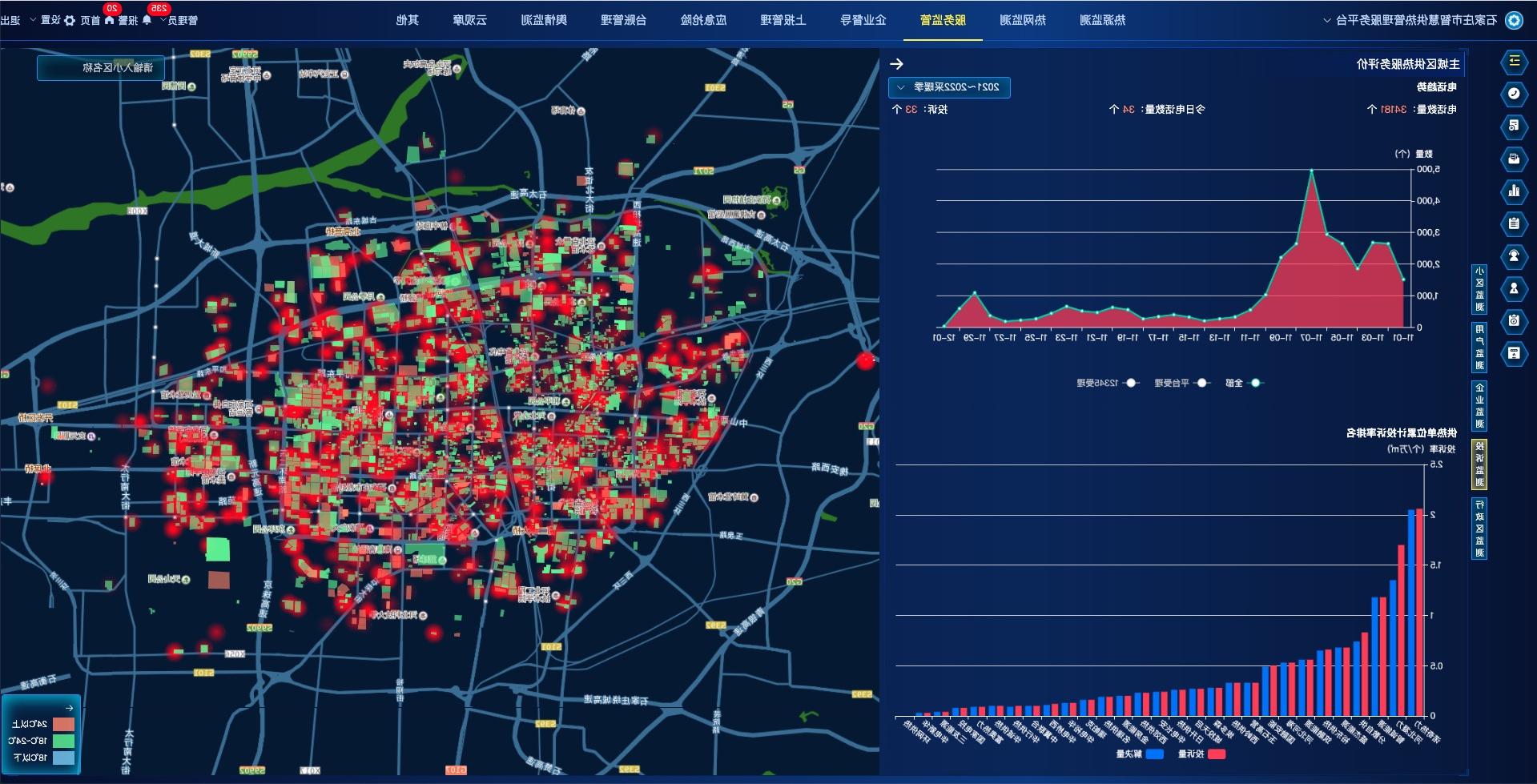Switch to the 热网监测 tab
1537x784 pixels.
pos(1022,20)
